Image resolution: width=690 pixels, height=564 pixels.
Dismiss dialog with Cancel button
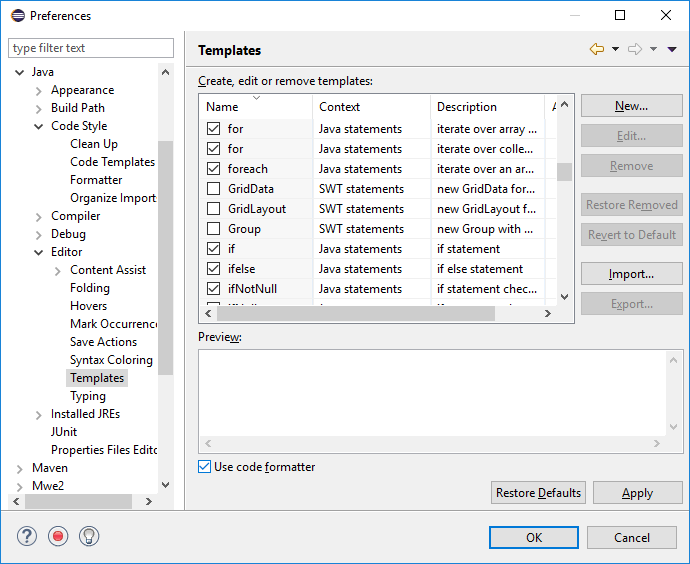[x=631, y=538]
